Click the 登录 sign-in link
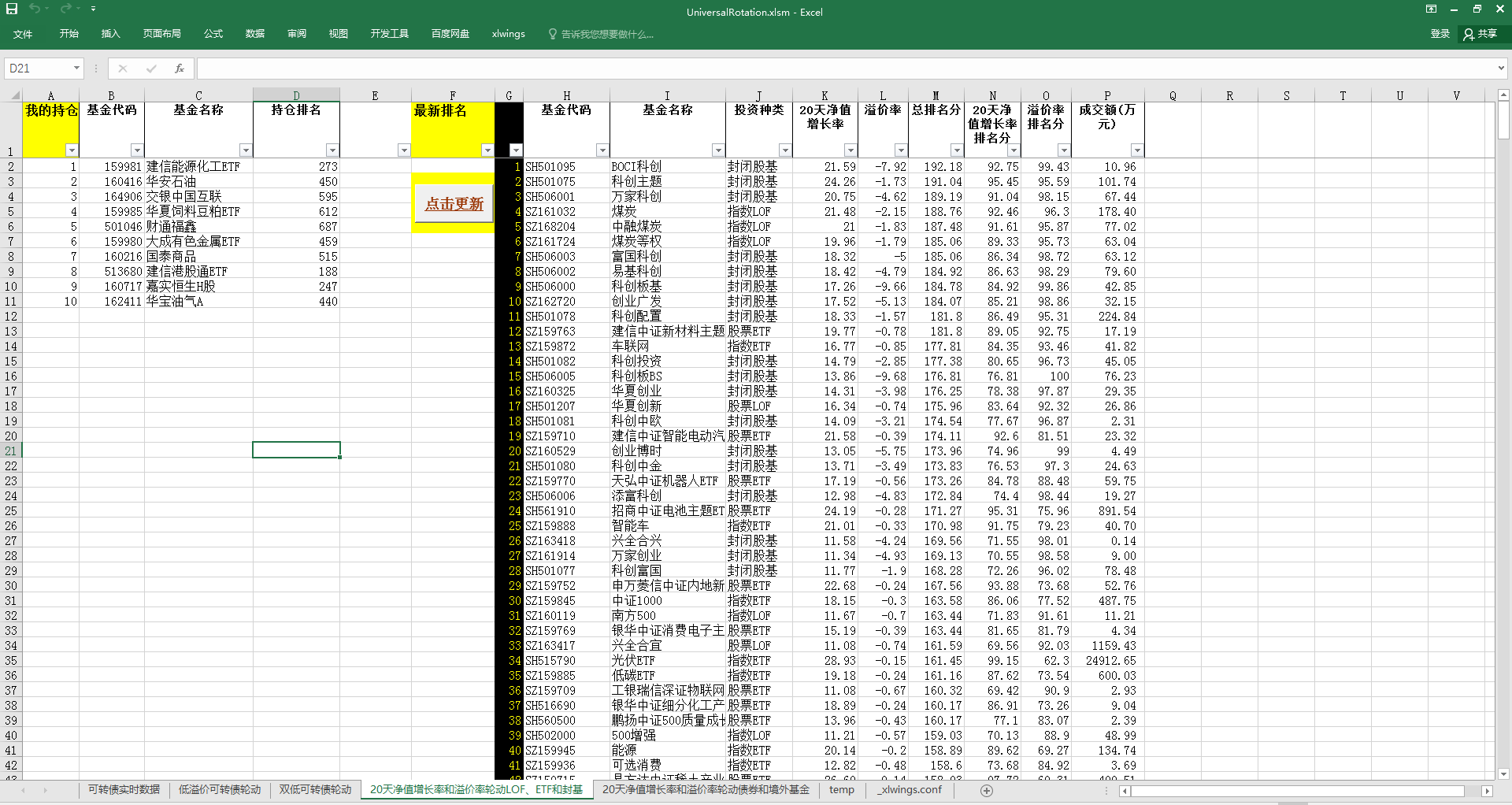Viewport: 1512px width, 805px height. tap(1440, 34)
